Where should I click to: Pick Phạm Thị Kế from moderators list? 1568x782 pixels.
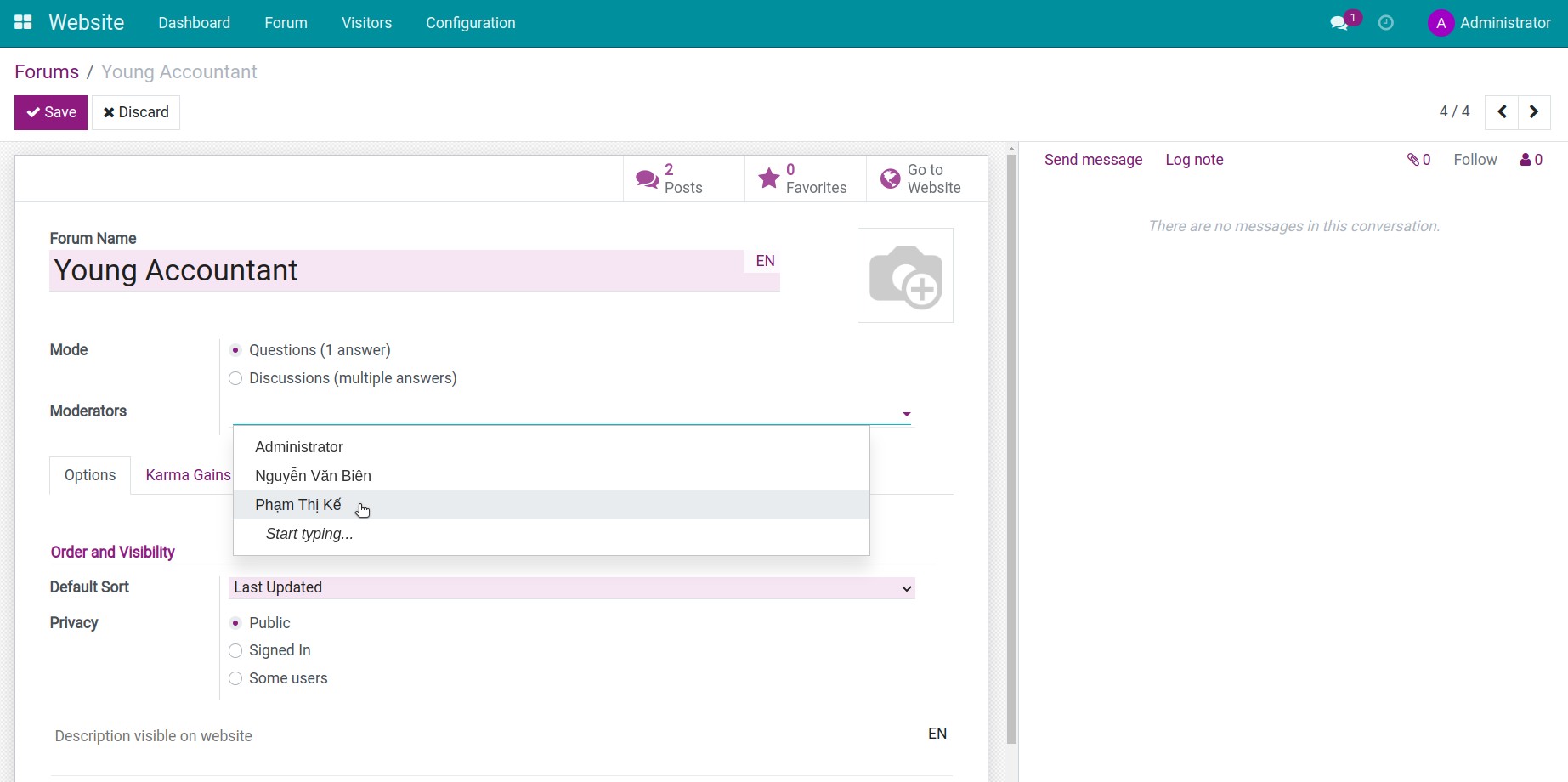(298, 505)
